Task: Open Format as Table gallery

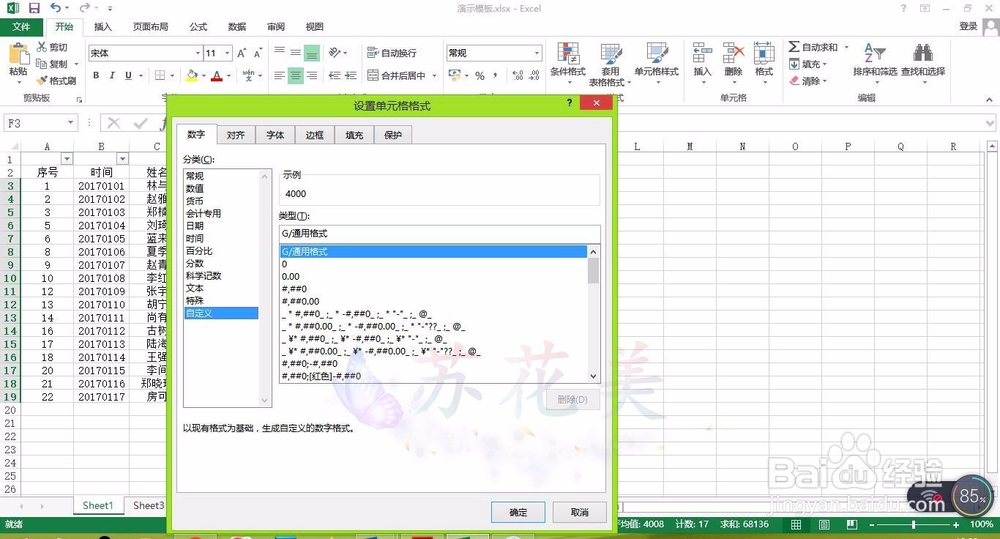Action: coord(610,64)
